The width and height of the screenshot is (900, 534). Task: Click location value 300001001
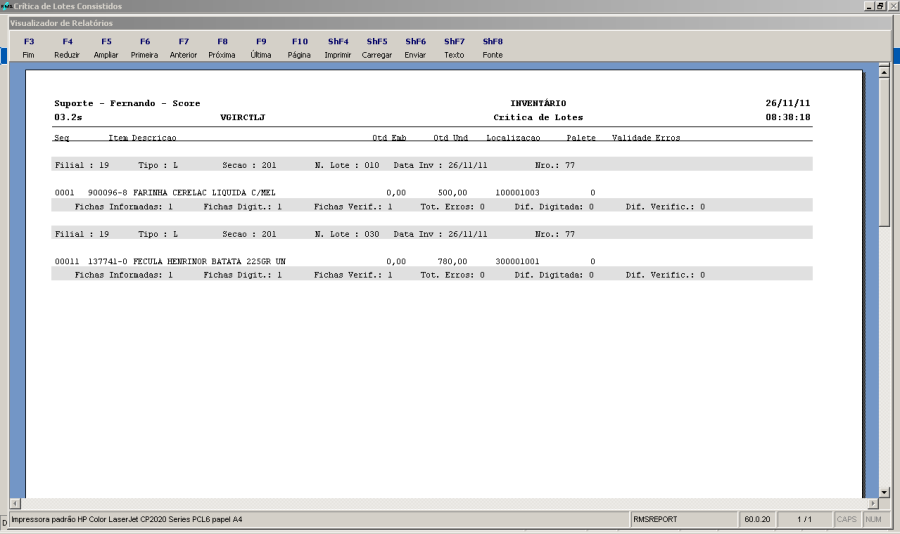517,261
